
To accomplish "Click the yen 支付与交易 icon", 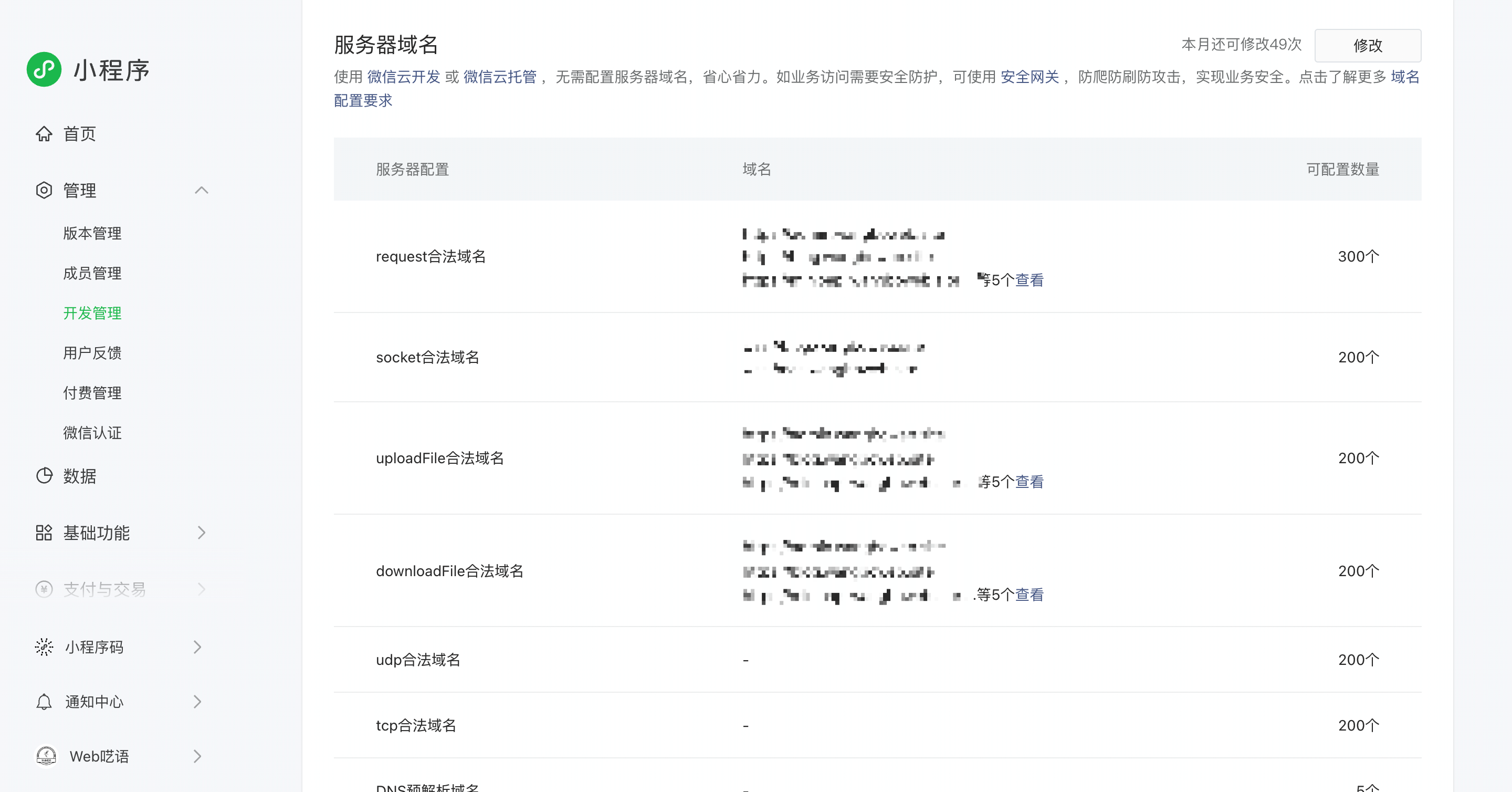I will coord(44,589).
